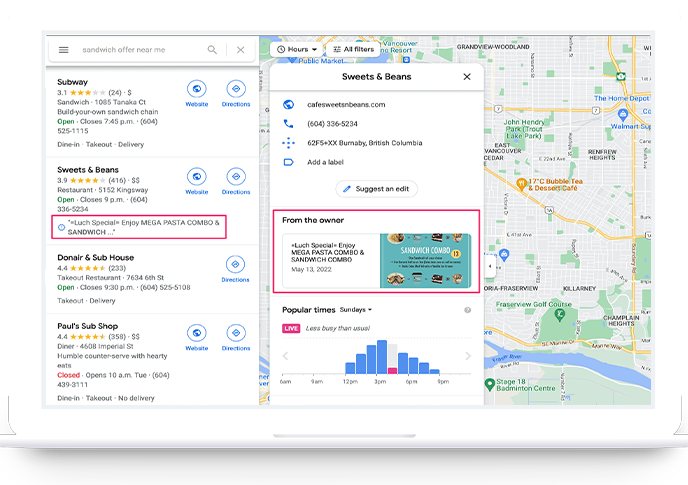Click the pink live bar in chart
Screen dimensions: 688x485
392,371
